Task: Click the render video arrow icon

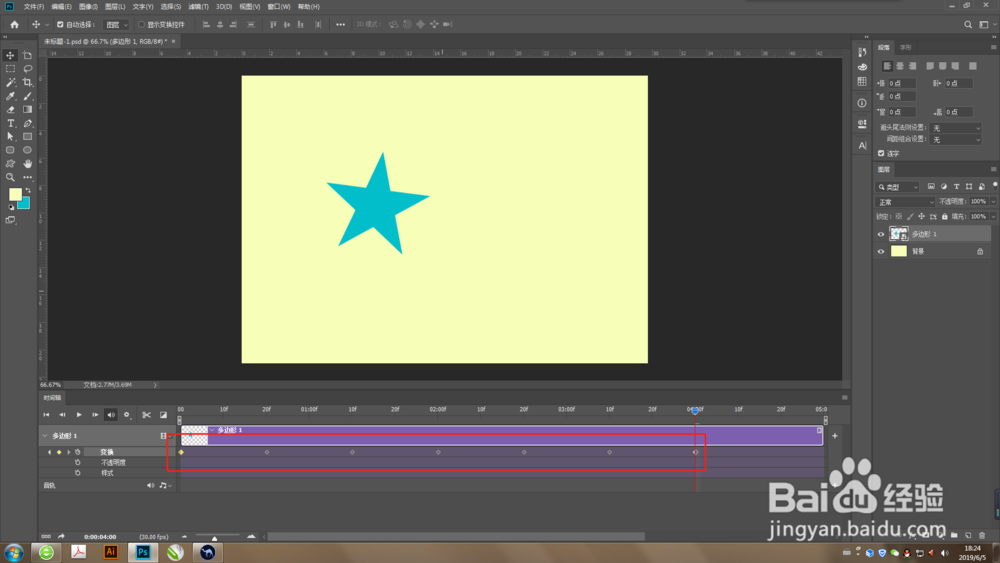Action: (x=61, y=537)
